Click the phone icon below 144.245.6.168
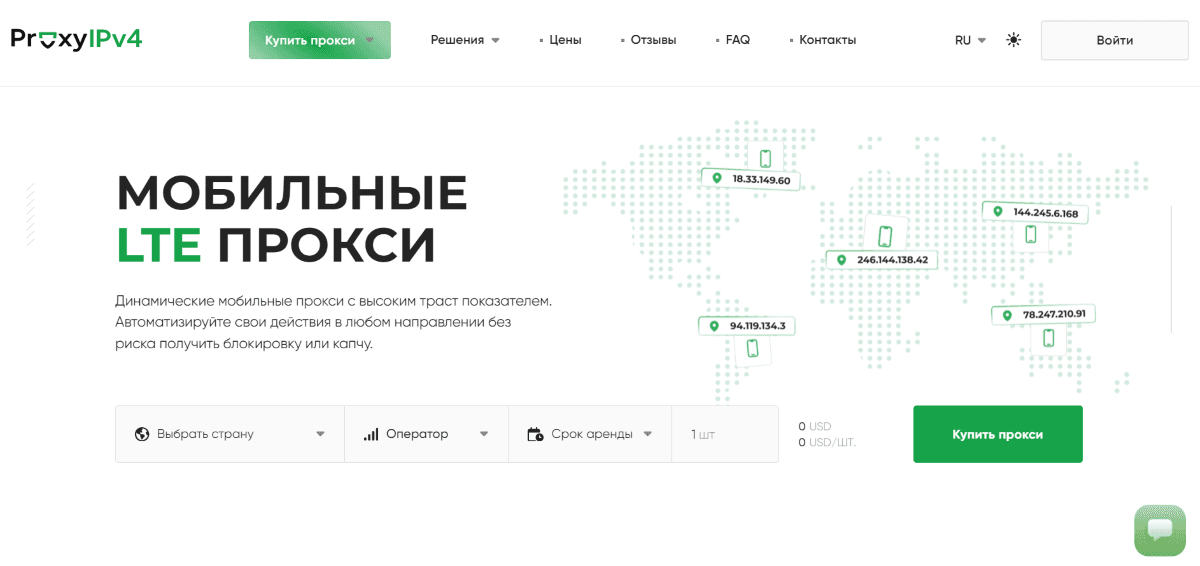Screen dimensions: 1200x566 pyautogui.click(x=1031, y=235)
